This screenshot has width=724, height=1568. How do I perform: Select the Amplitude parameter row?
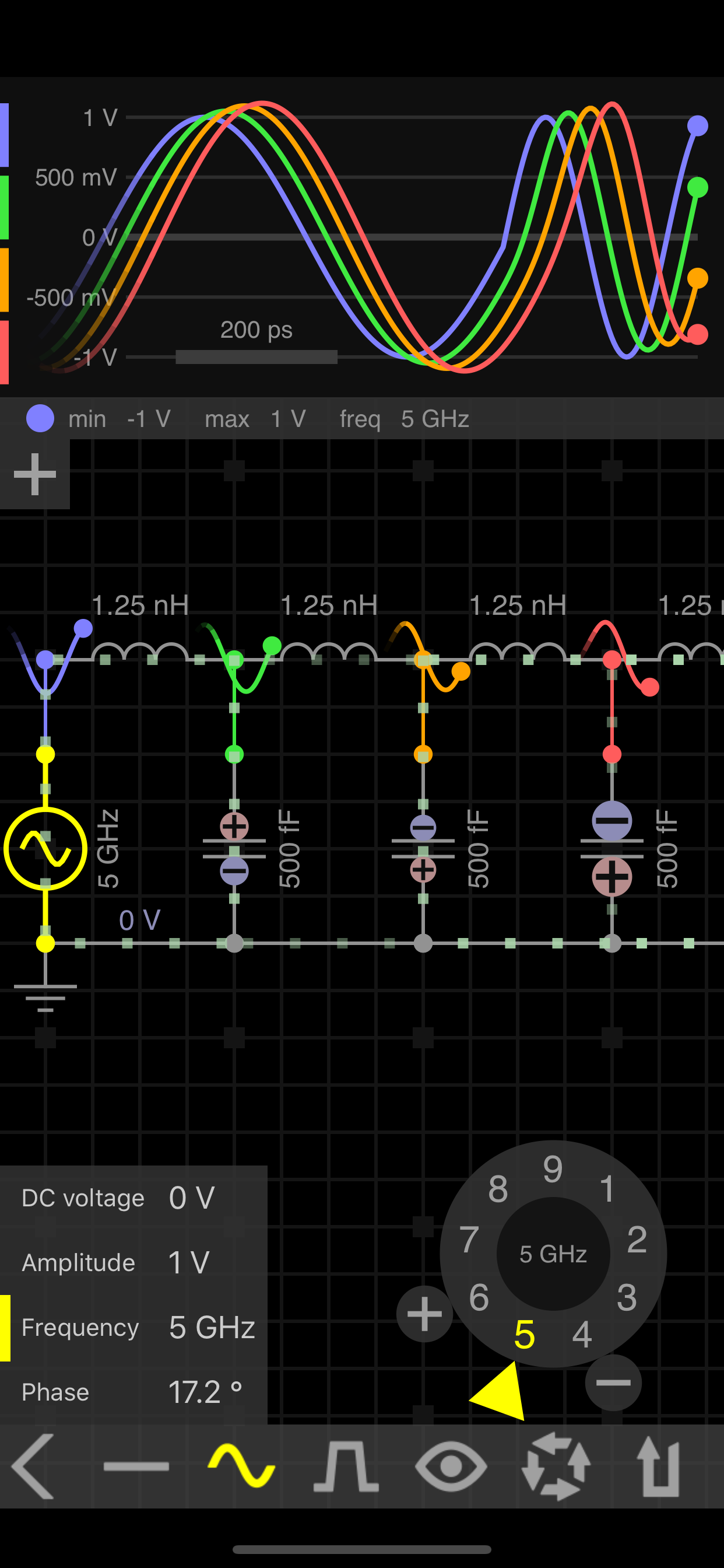pos(134,1262)
